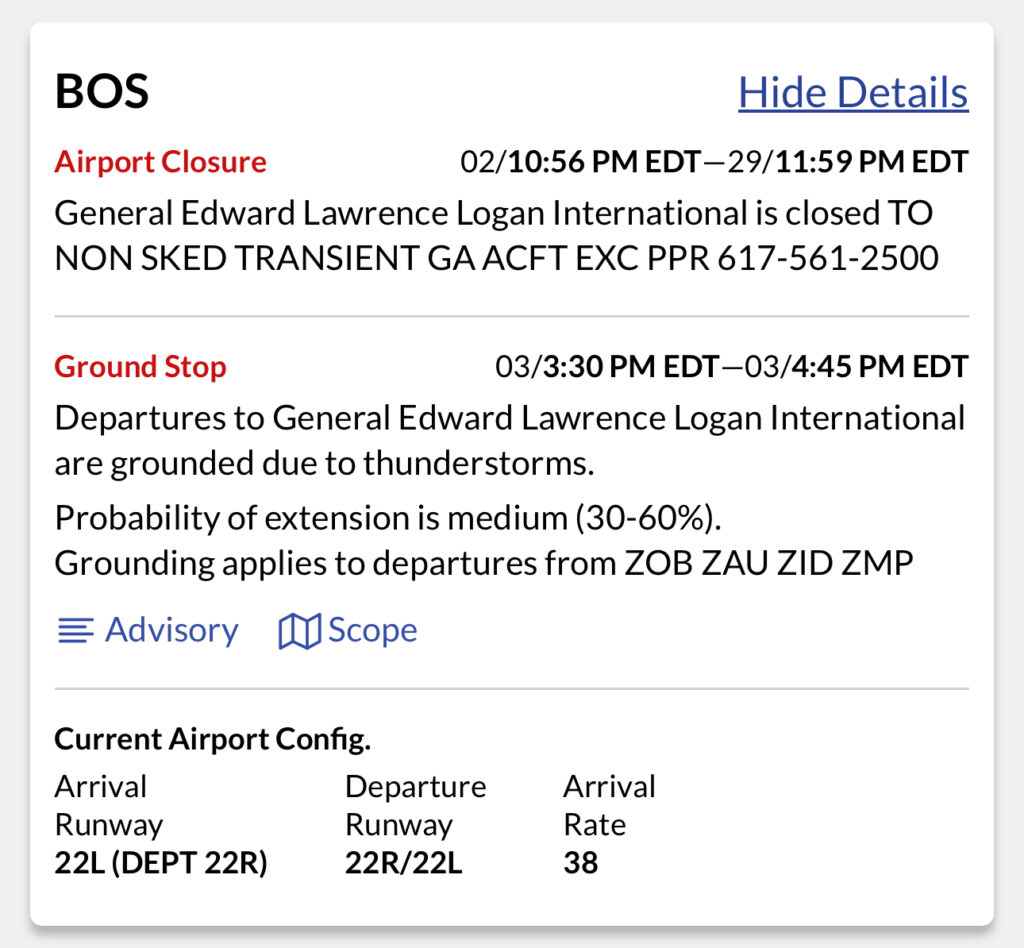Click the ZOB ZAU ZID ZMP grounding line

484,563
